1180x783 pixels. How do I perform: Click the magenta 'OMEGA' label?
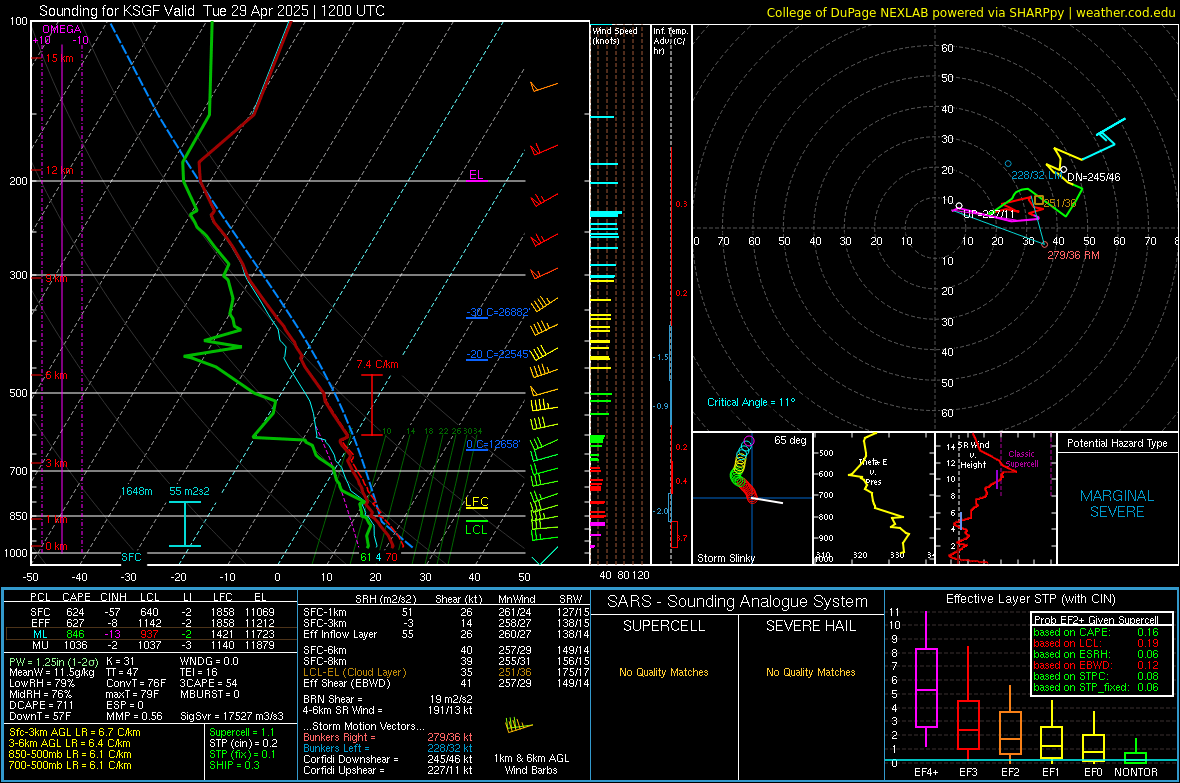[x=61, y=29]
